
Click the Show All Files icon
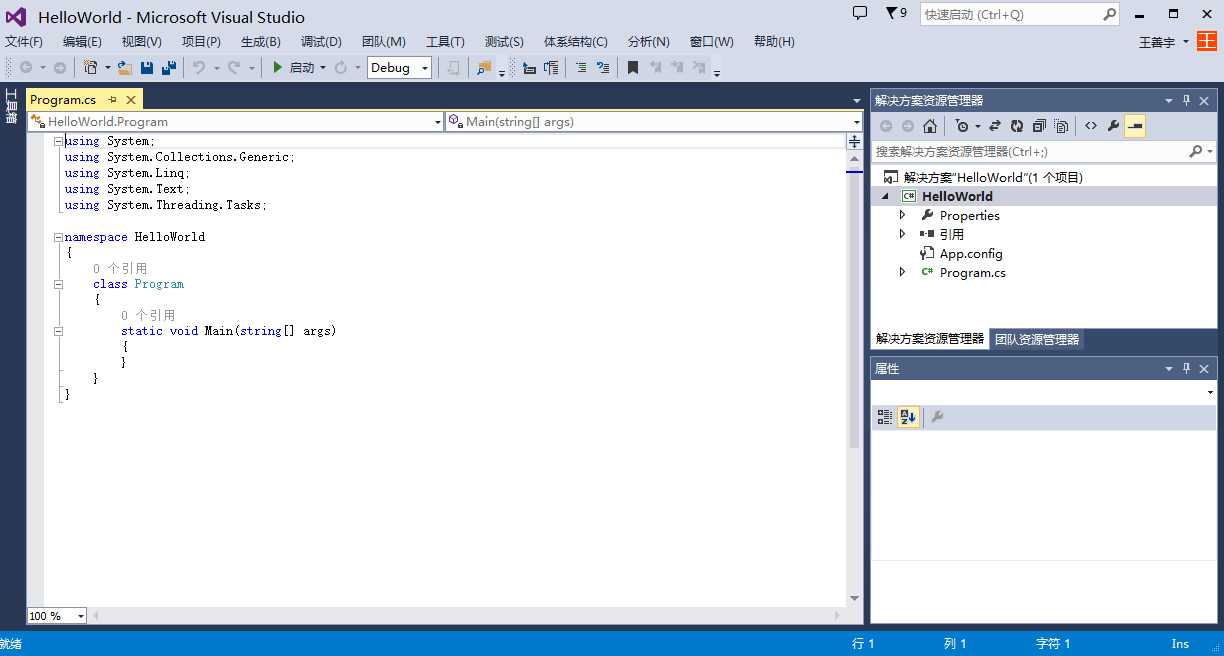tap(1061, 126)
